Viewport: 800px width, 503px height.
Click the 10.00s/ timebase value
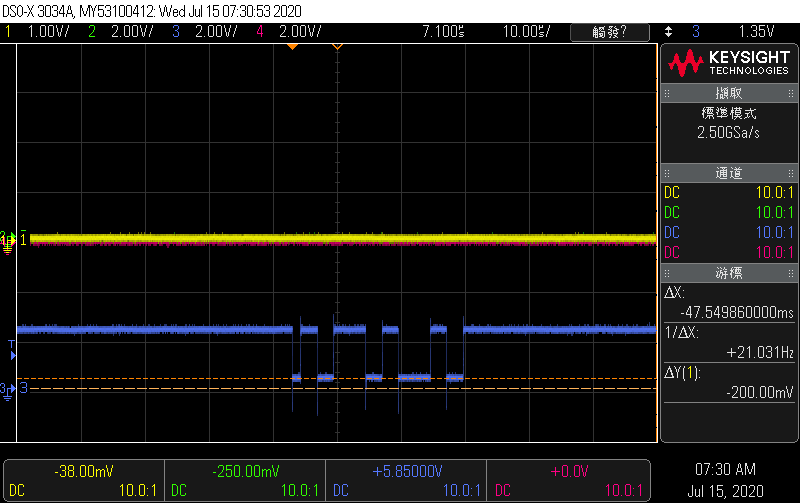(x=526, y=32)
